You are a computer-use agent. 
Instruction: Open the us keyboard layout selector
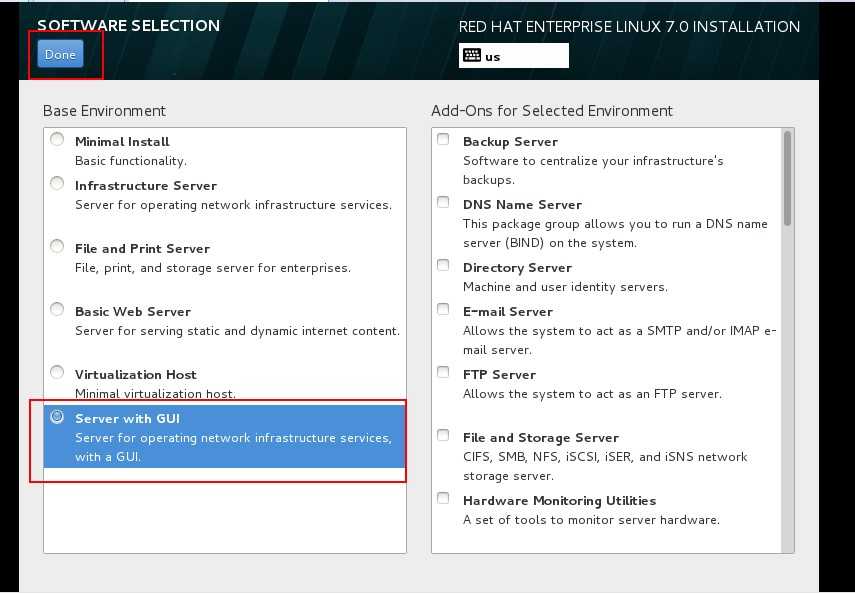point(514,56)
